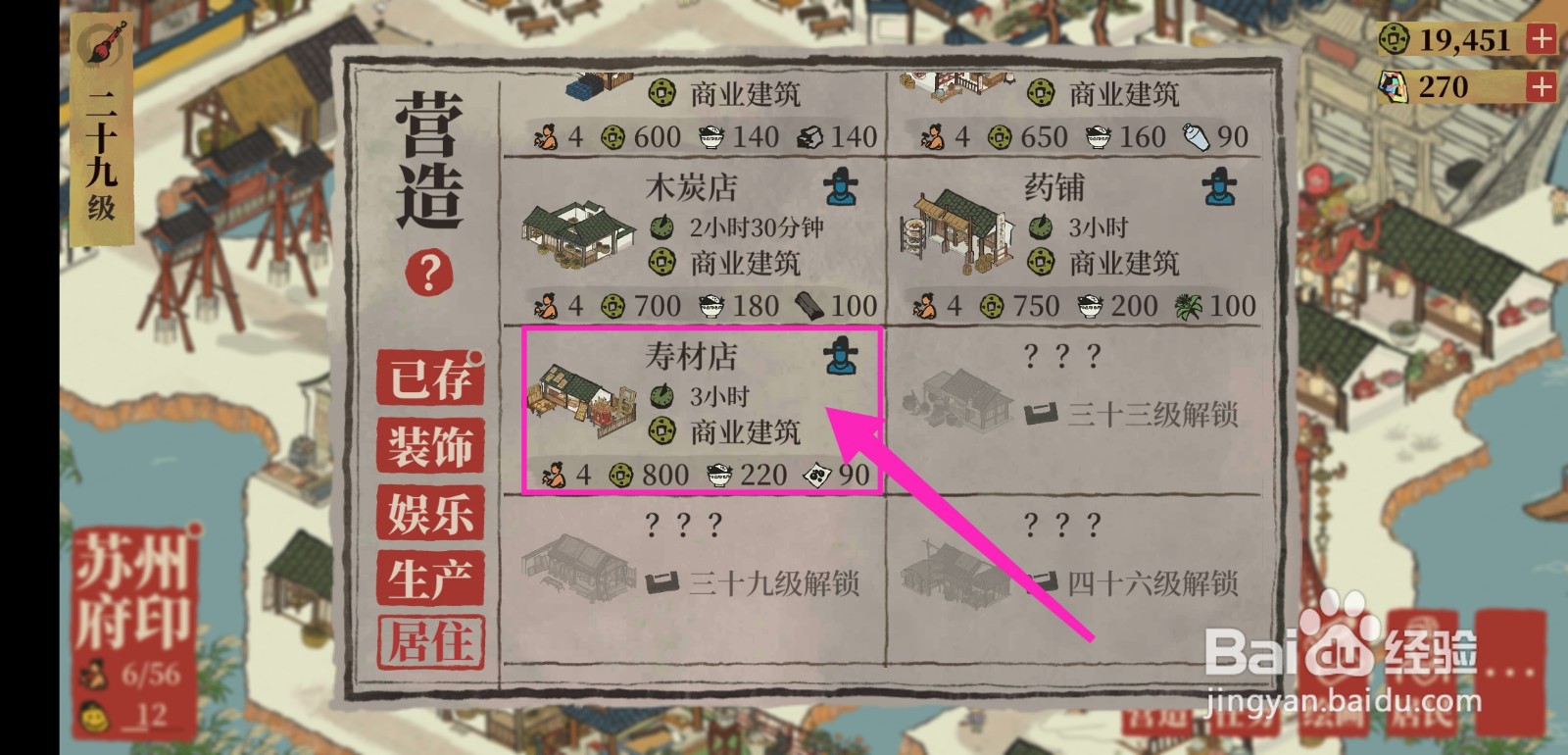Open the 生产 category tab

pyautogui.click(x=431, y=579)
